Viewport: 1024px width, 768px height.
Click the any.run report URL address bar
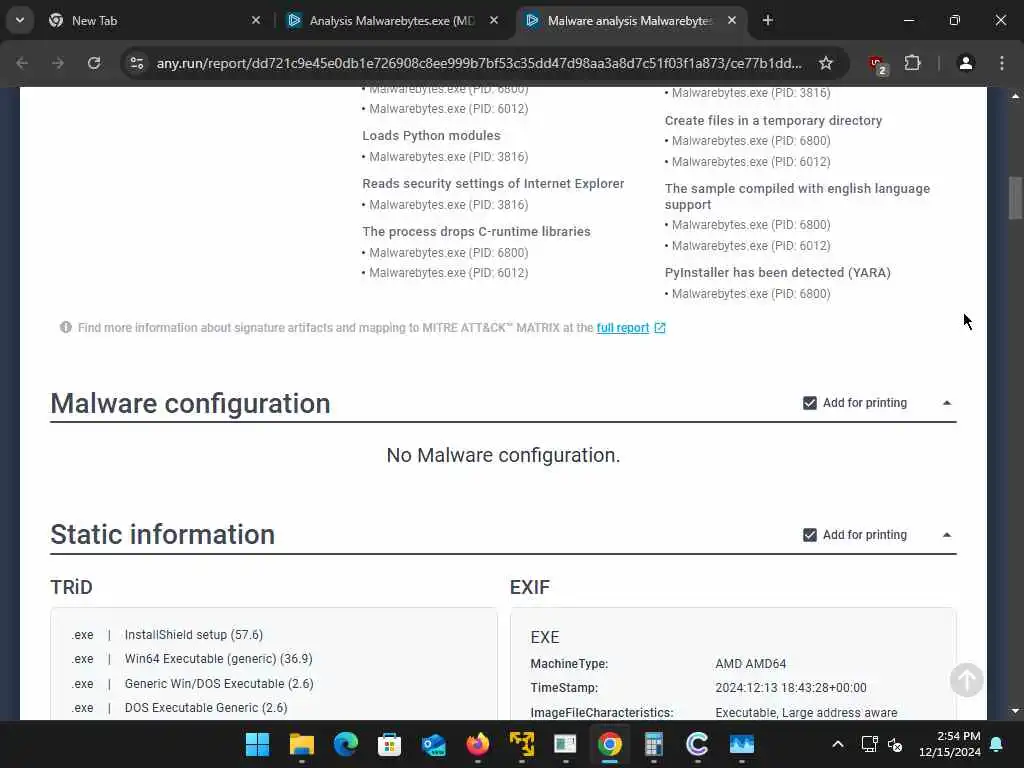point(479,63)
